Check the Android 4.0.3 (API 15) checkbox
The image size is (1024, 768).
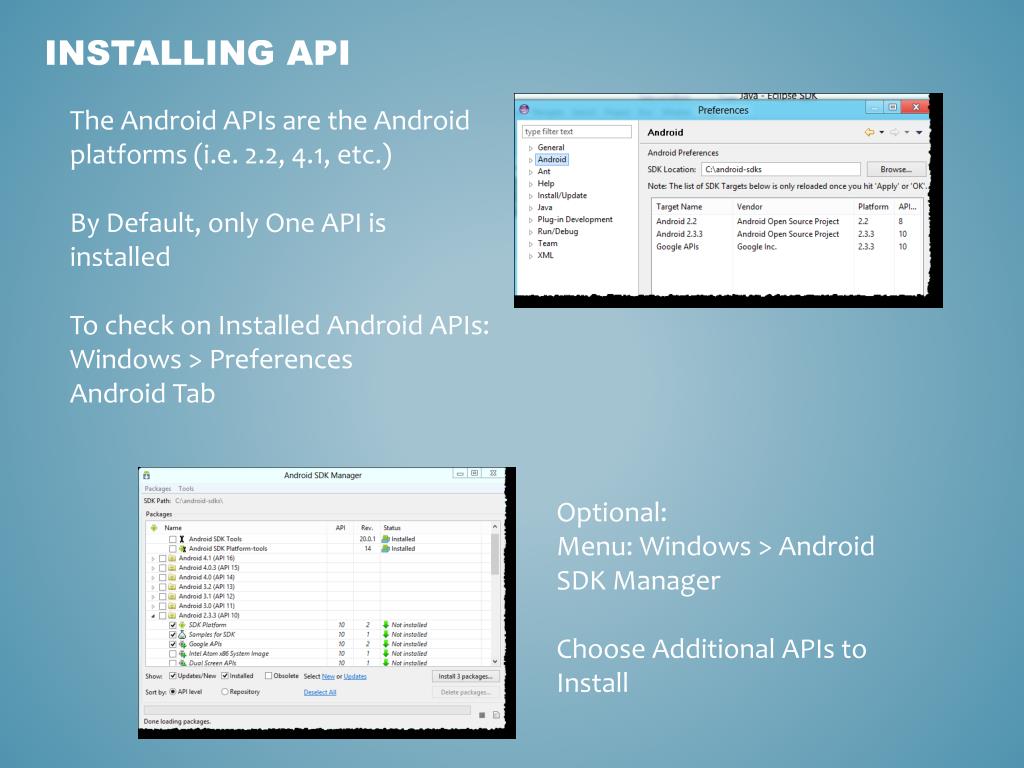click(163, 568)
